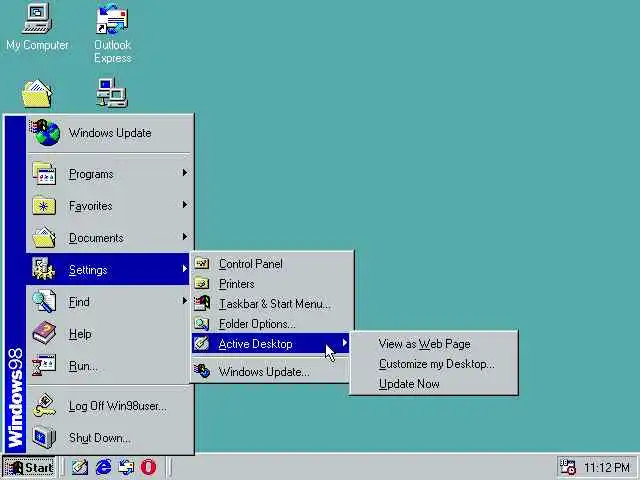Click the Programs folder icon
The image size is (640, 480).
(44, 174)
